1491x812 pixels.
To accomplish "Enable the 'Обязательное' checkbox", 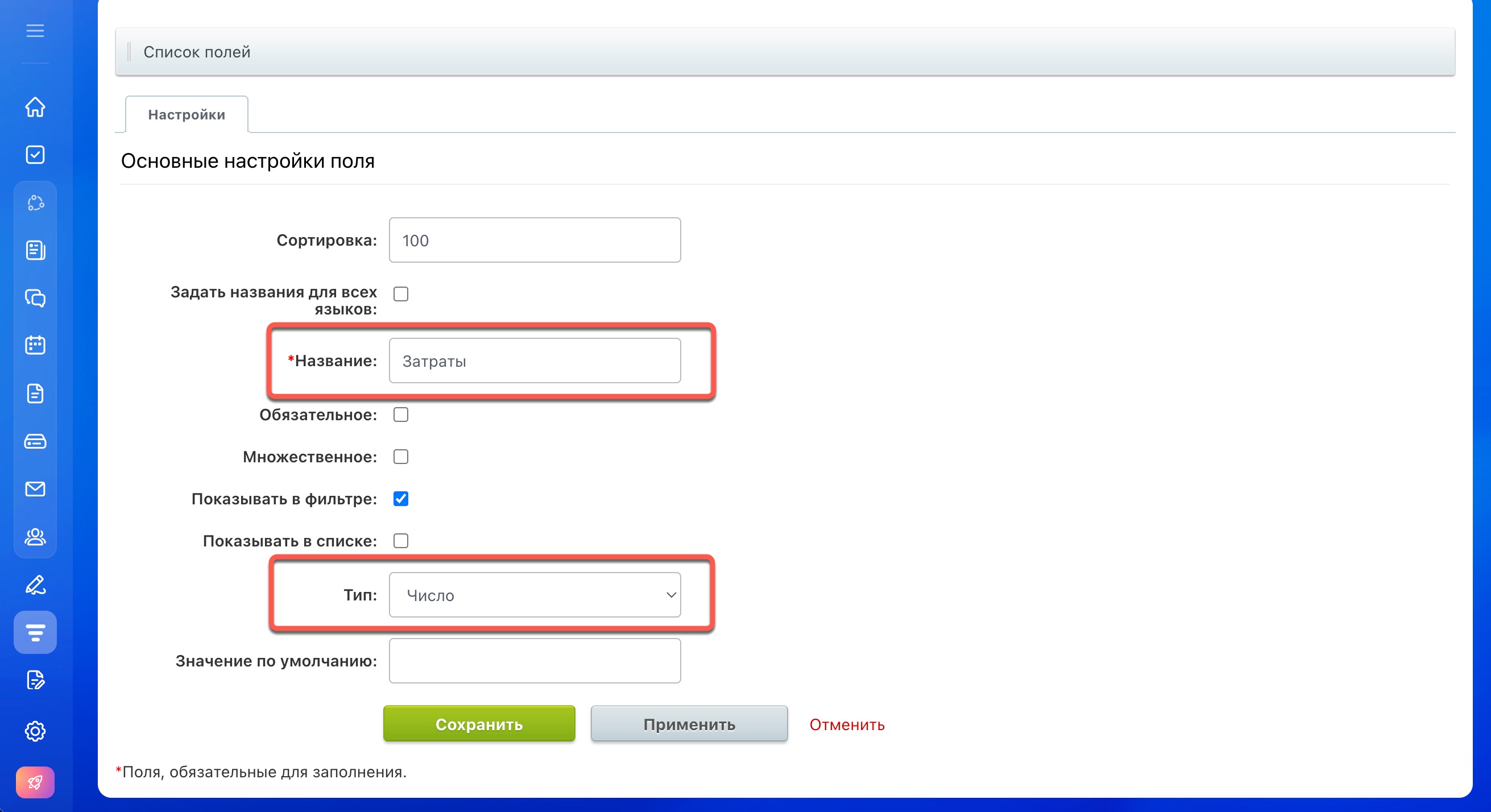I will [x=400, y=415].
